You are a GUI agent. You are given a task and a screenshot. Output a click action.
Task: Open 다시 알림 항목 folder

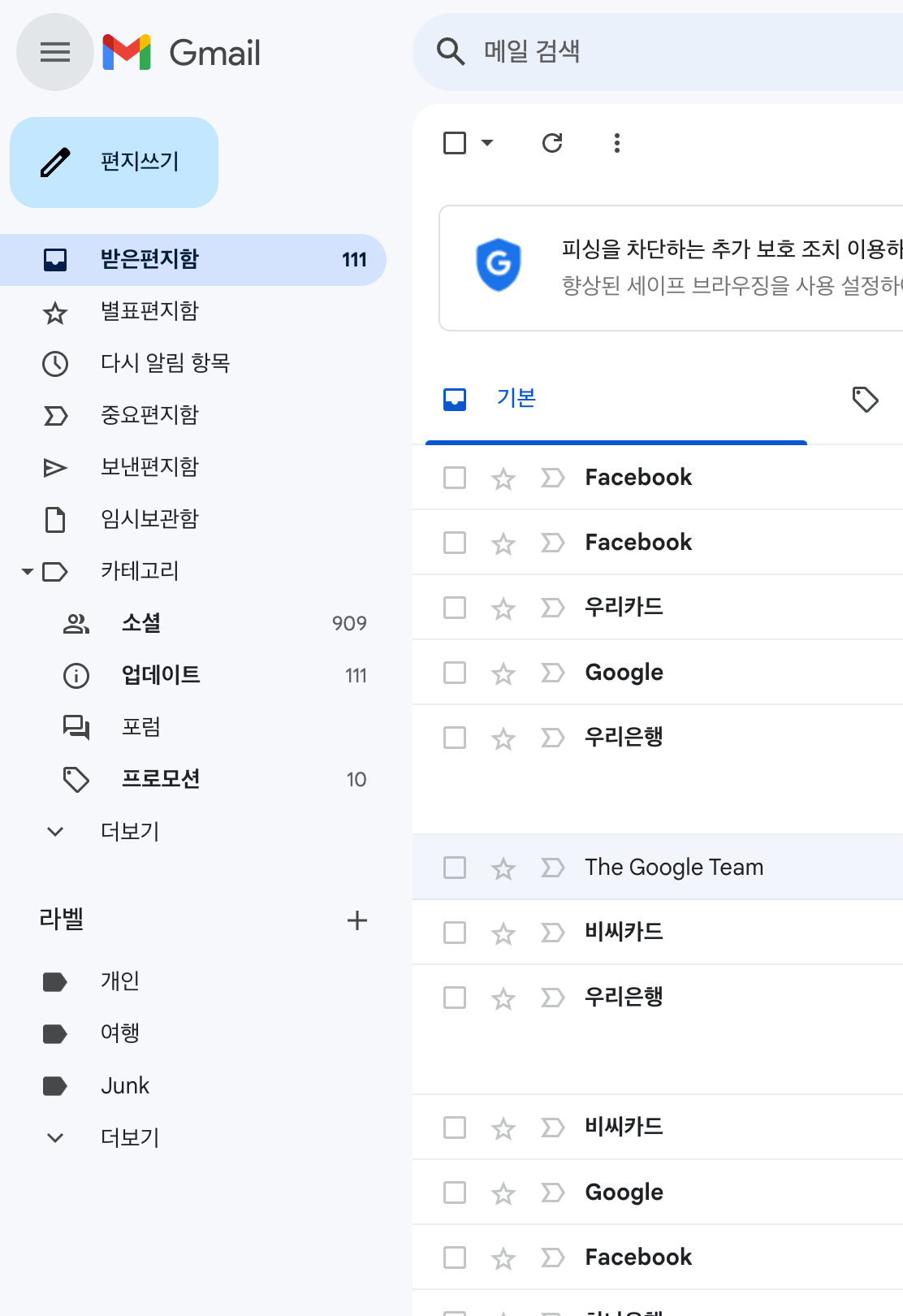[193, 363]
